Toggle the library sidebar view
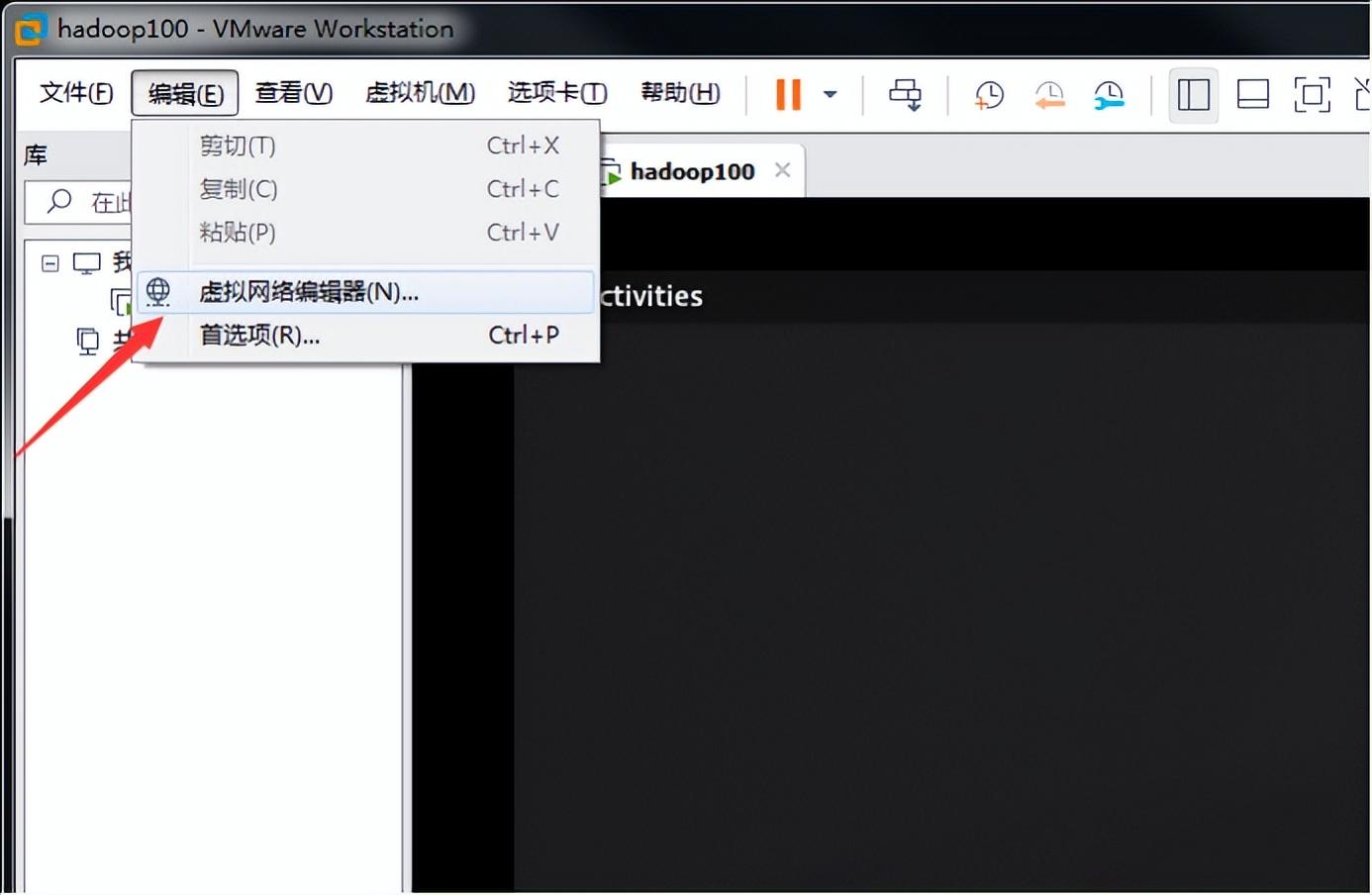Image resolution: width=1372 pixels, height=895 pixels. (x=1193, y=95)
